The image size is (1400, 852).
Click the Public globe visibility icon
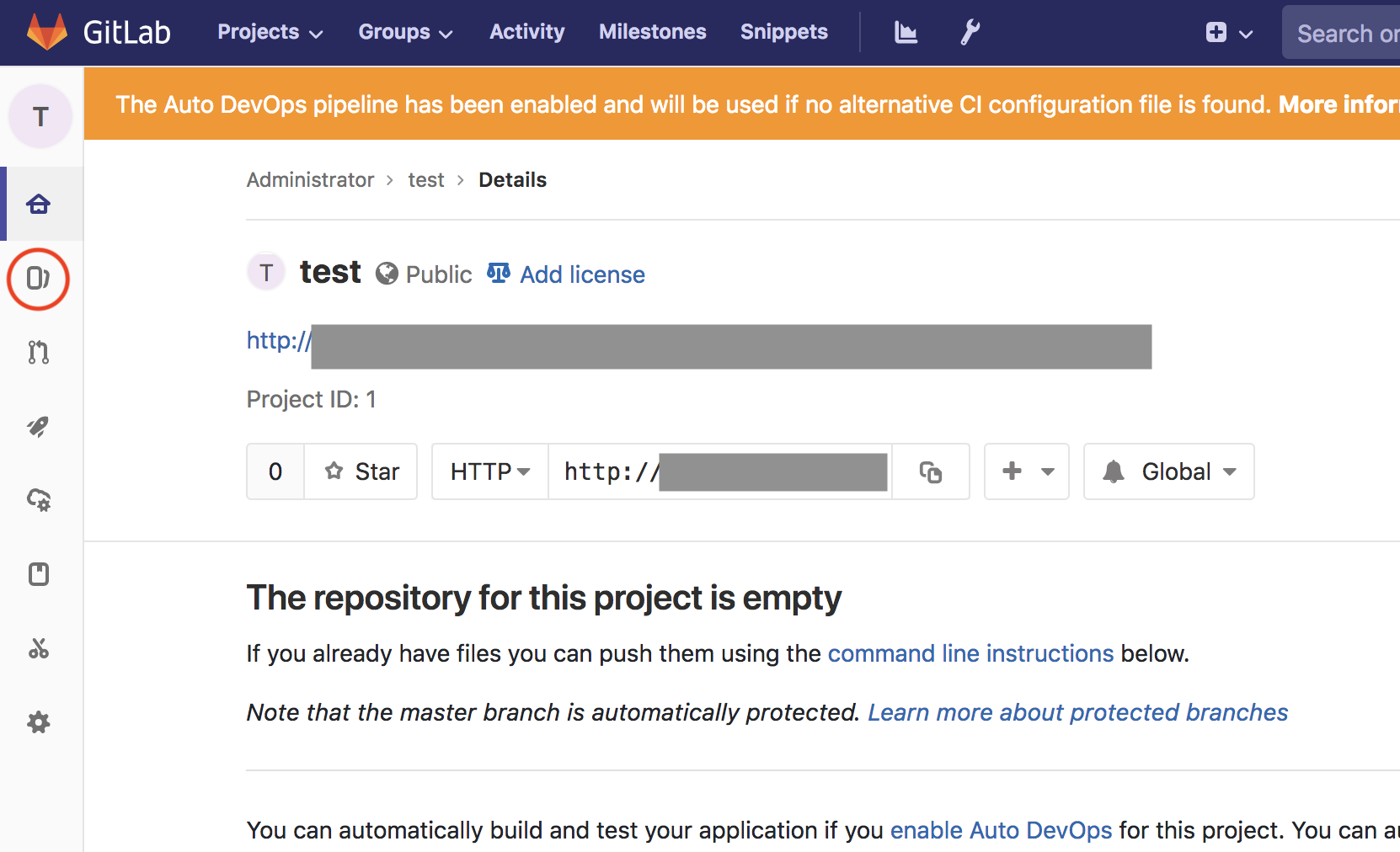tap(387, 274)
